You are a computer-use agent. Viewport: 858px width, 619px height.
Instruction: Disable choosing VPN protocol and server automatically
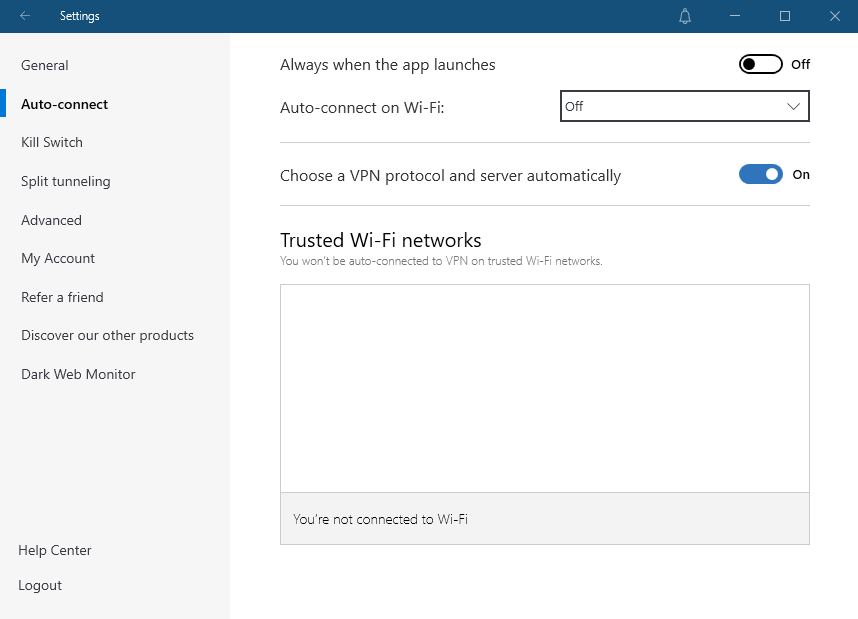761,174
